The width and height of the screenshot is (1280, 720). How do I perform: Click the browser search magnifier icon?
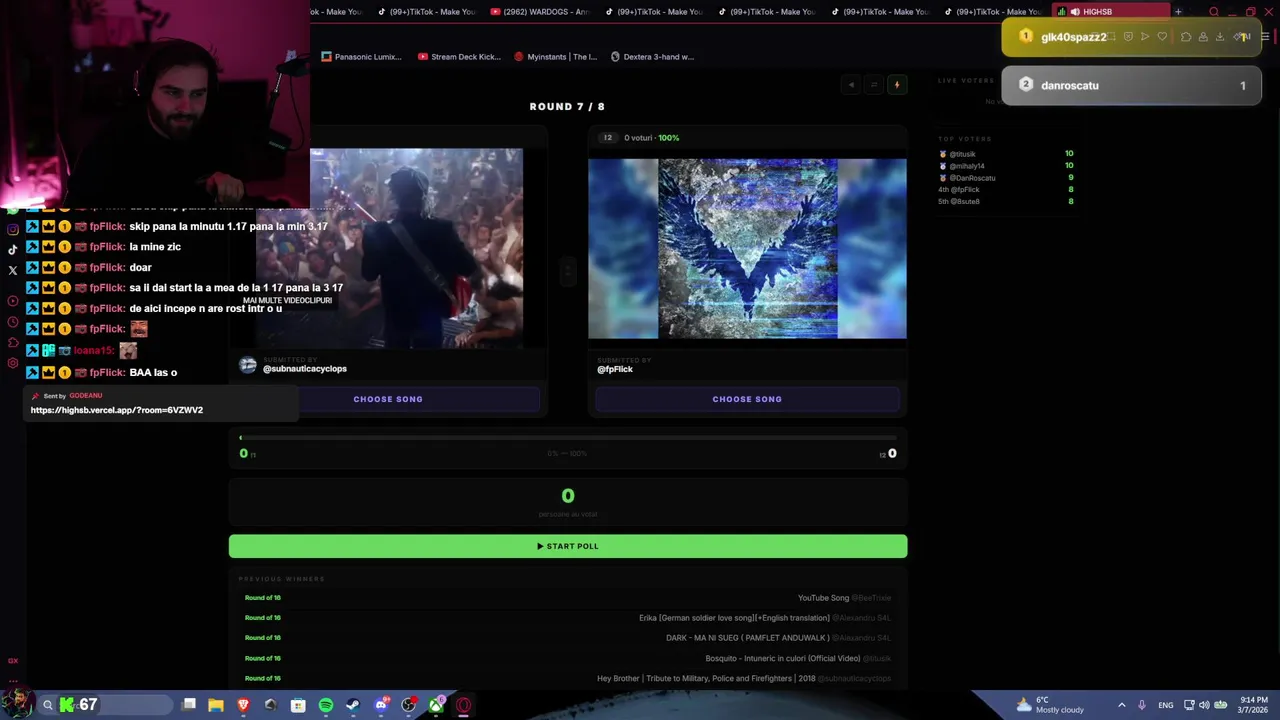tap(1214, 12)
